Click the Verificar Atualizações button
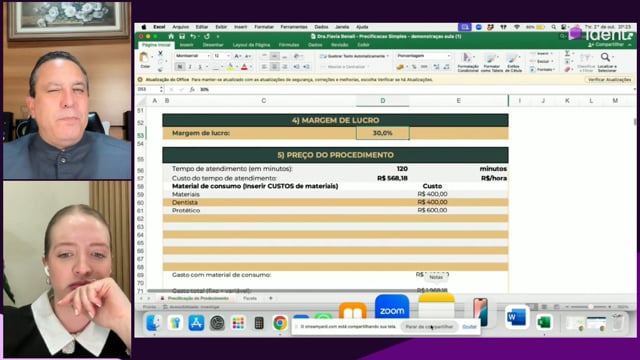 [x=609, y=80]
